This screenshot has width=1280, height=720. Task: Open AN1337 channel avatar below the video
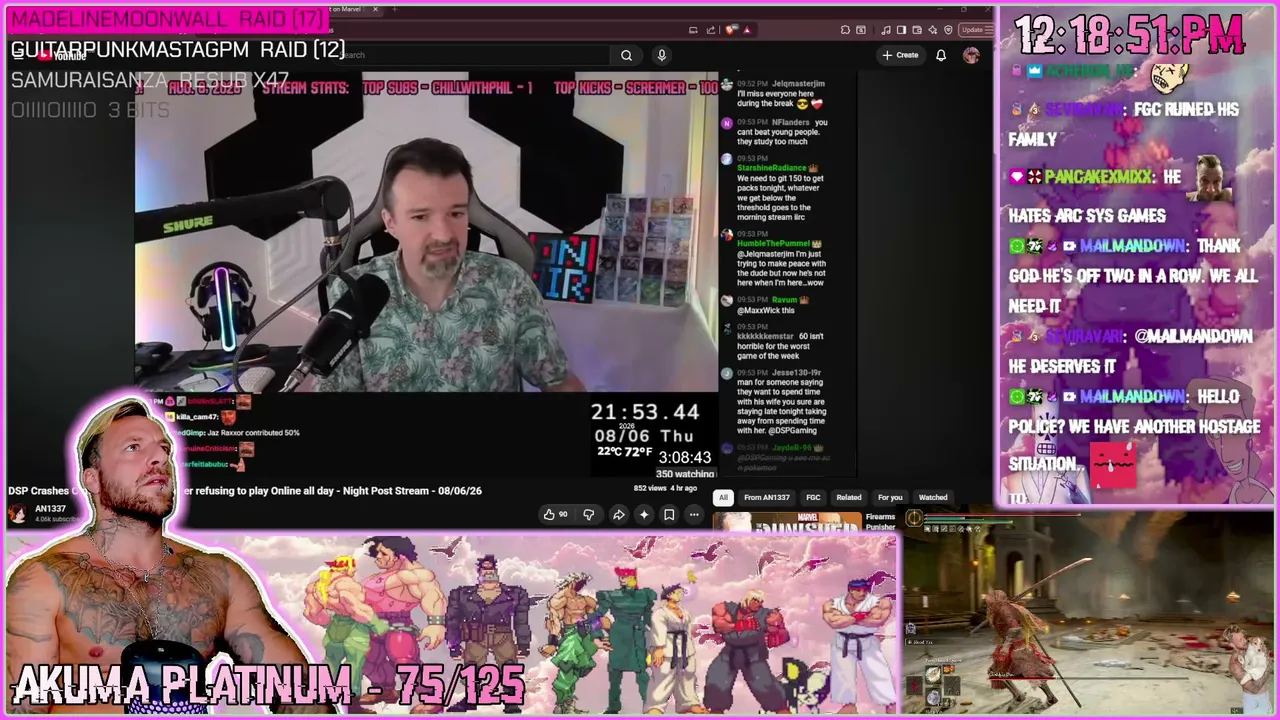pyautogui.click(x=18, y=514)
